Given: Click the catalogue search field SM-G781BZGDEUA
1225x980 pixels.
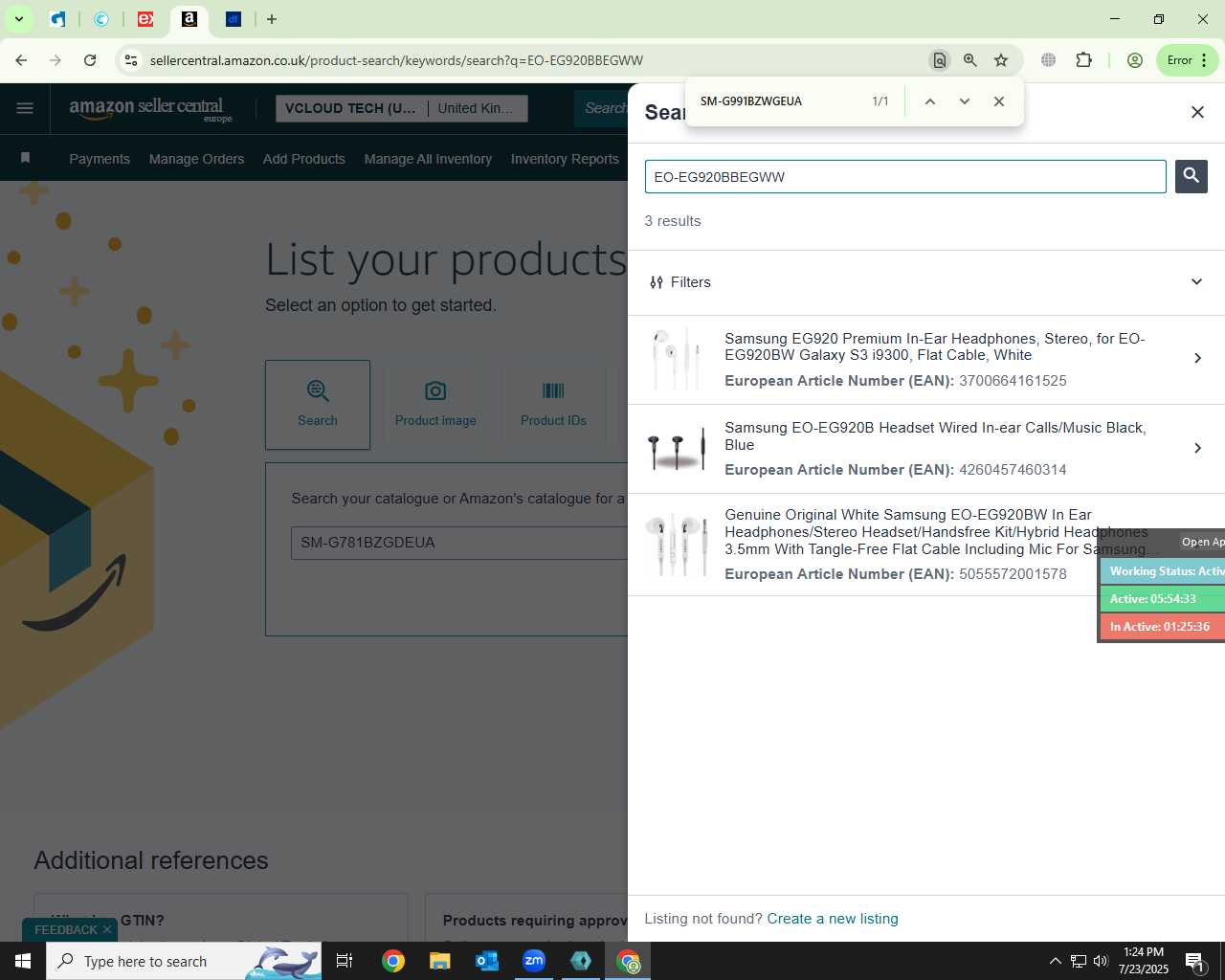Looking at the screenshot, I should point(459,543).
